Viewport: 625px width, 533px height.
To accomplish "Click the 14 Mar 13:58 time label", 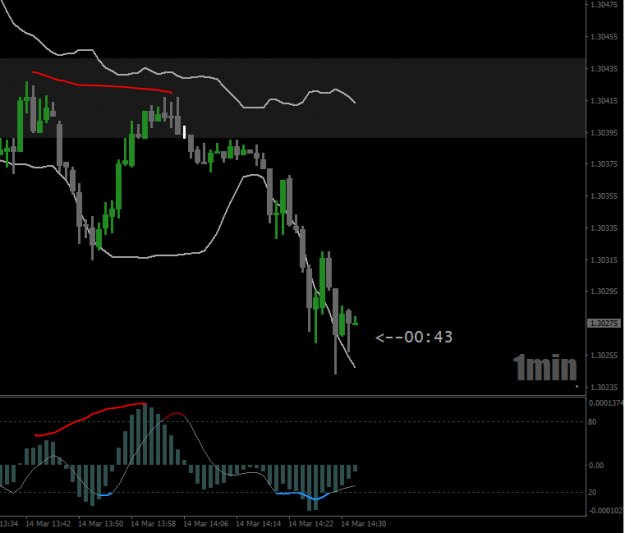I will (x=153, y=523).
